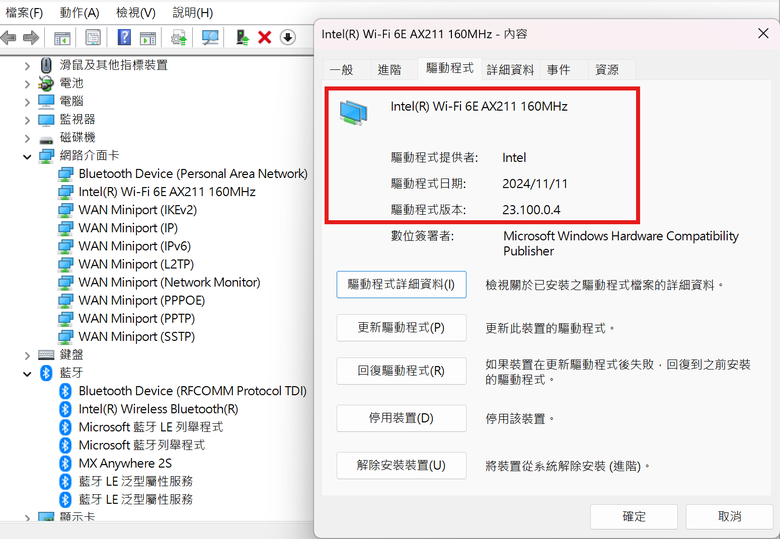Expand the 鍵盤 category
The height and width of the screenshot is (539, 780).
27,356
